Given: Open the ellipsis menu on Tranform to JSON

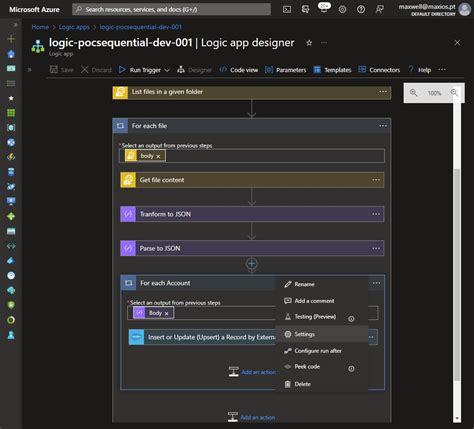Looking at the screenshot, I should (376, 214).
